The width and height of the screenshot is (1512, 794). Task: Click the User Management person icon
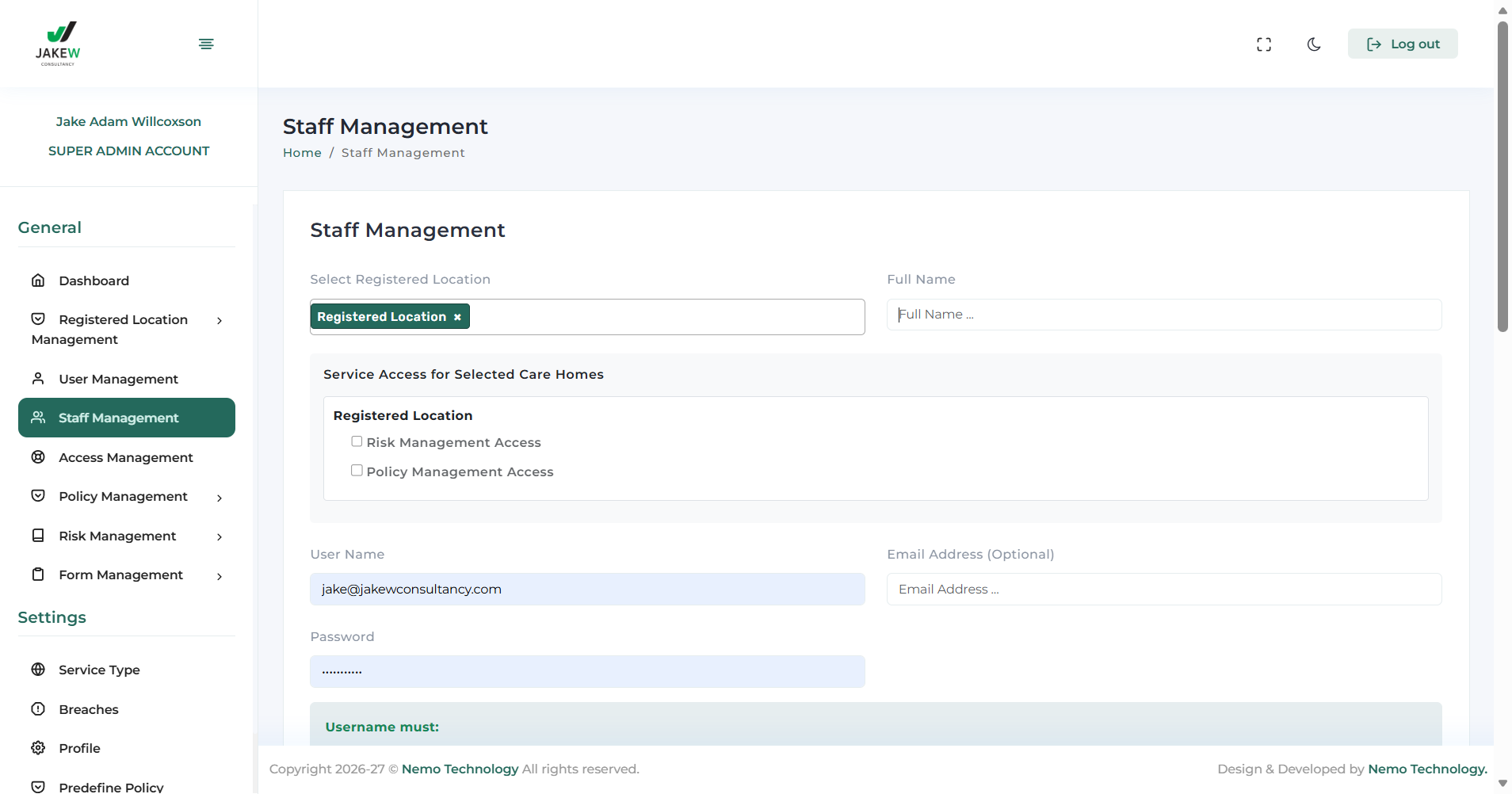[x=38, y=379]
